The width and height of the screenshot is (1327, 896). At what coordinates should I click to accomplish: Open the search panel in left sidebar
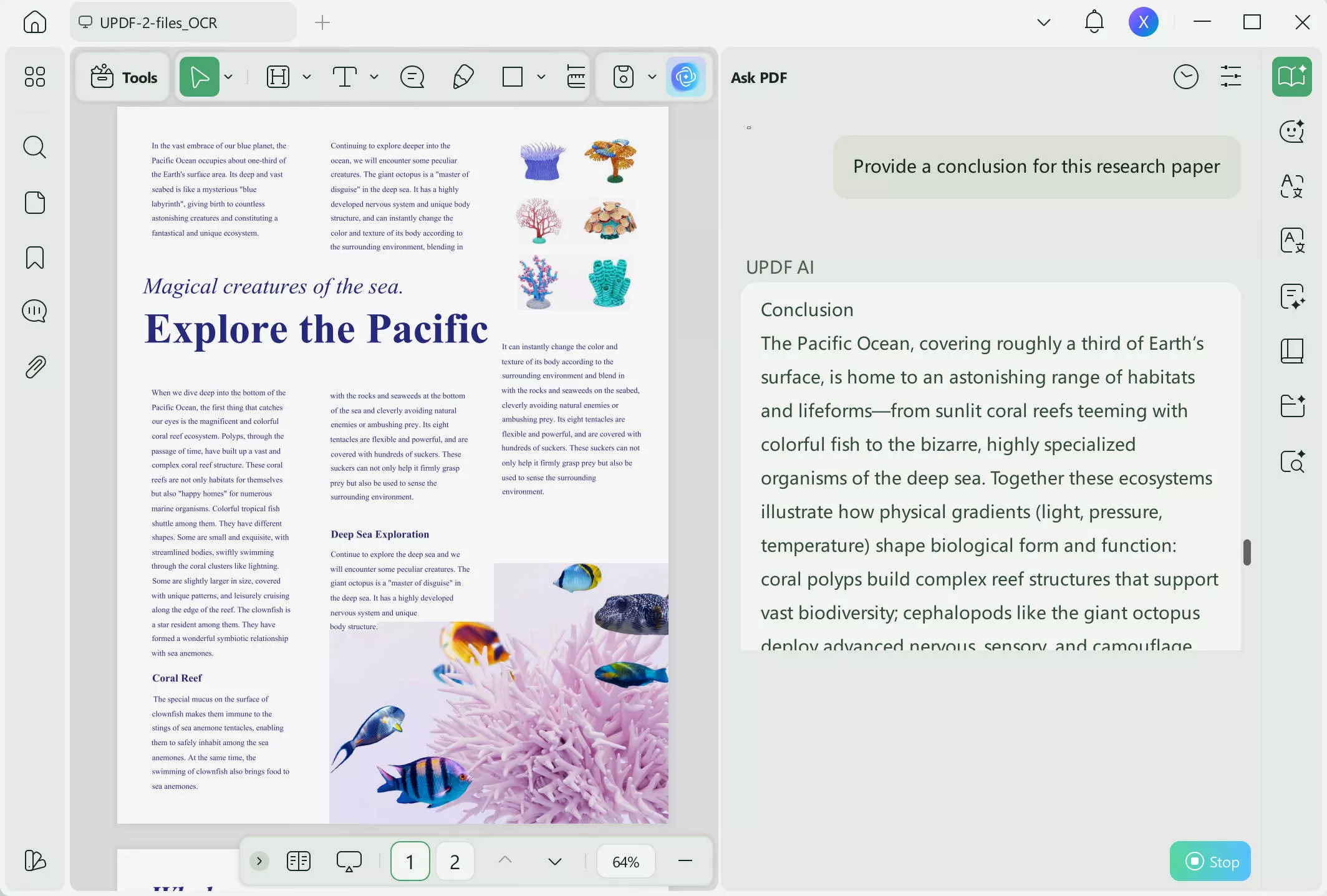tap(35, 148)
